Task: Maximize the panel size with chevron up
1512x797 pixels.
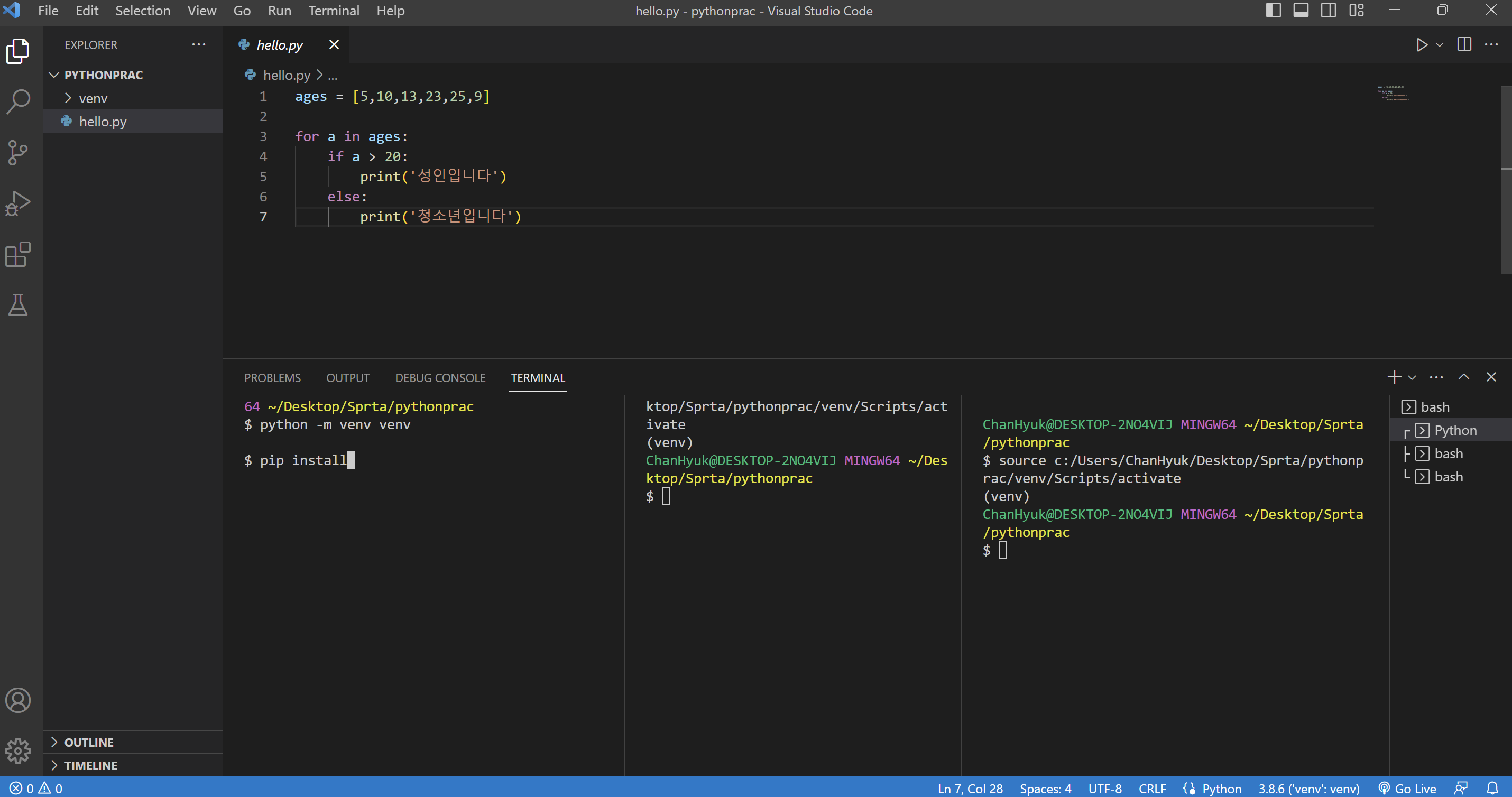Action: pyautogui.click(x=1464, y=377)
